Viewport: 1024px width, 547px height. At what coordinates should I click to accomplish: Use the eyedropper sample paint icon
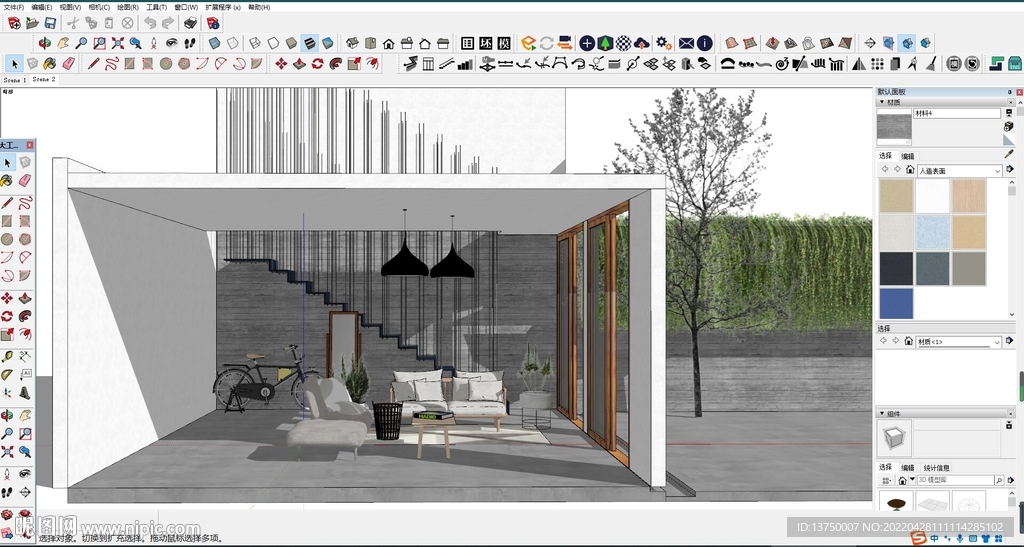pyautogui.click(x=1008, y=153)
